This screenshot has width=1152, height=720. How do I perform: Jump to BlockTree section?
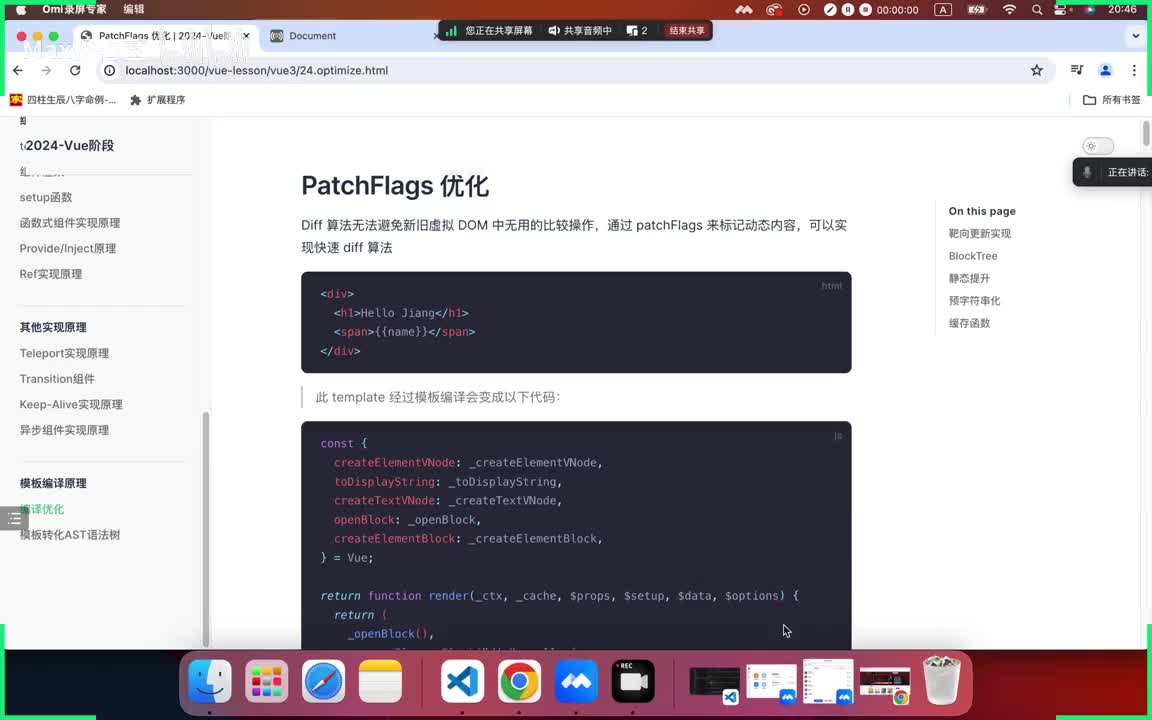coord(973,256)
